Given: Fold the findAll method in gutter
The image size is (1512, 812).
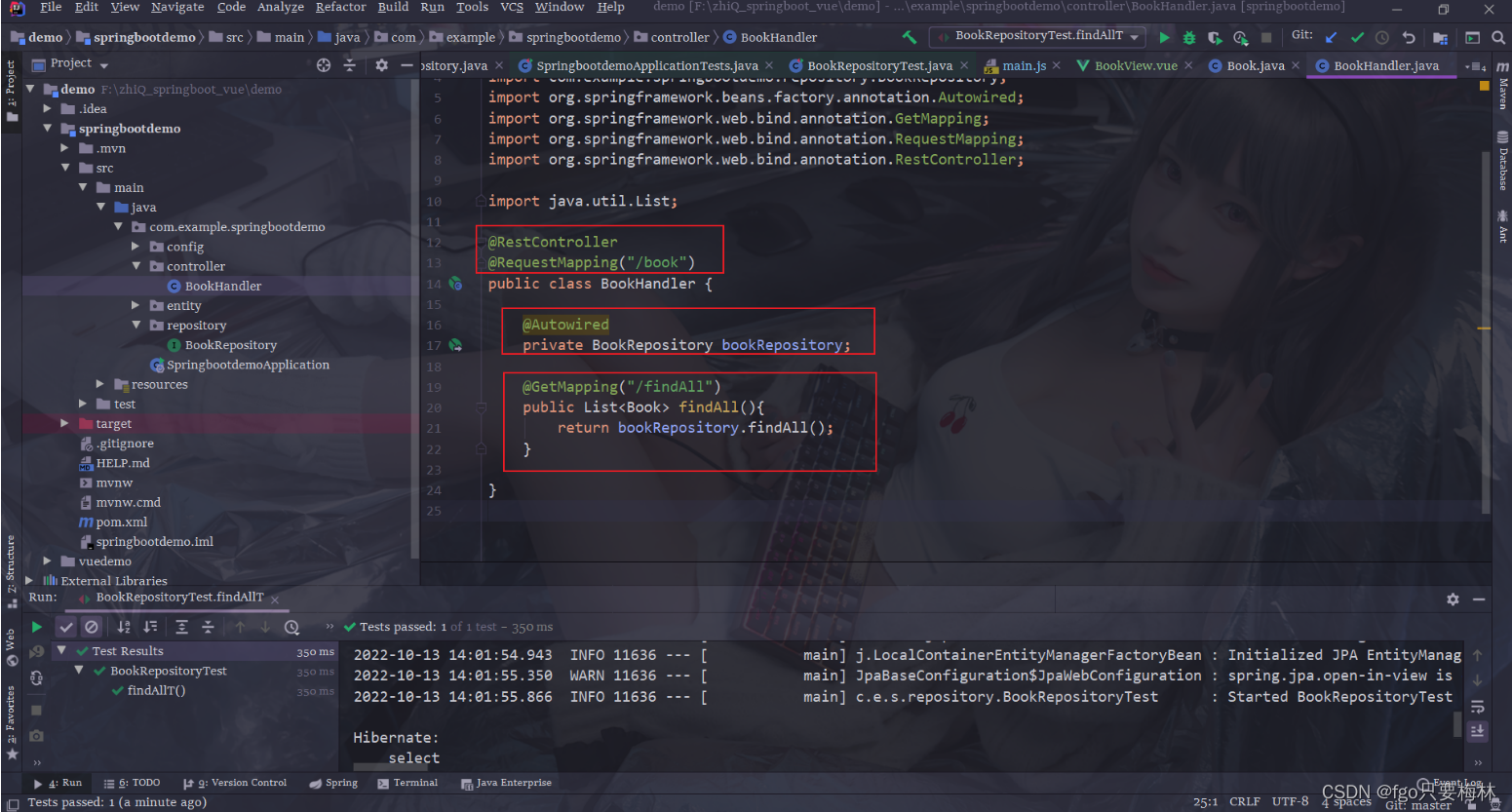Looking at the screenshot, I should click(x=481, y=407).
